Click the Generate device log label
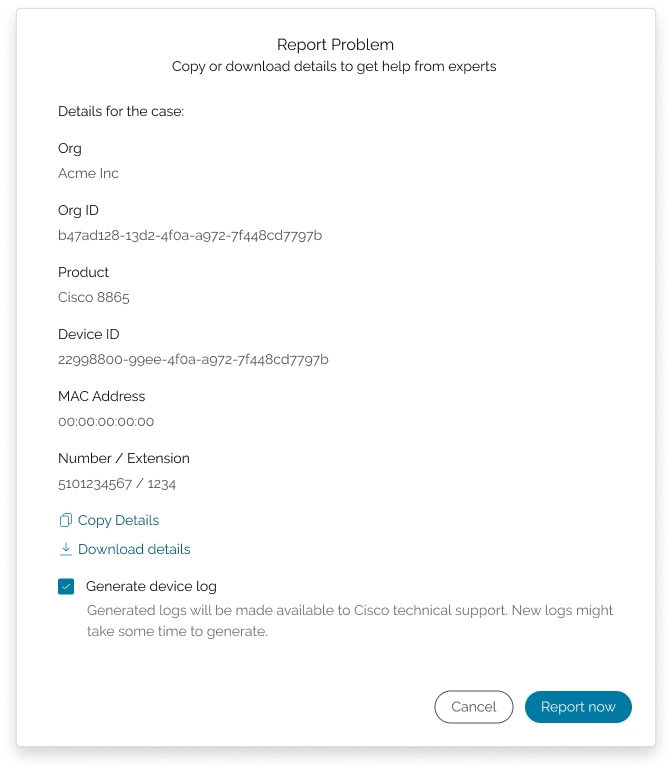This screenshot has height=771, width=672. pos(151,587)
